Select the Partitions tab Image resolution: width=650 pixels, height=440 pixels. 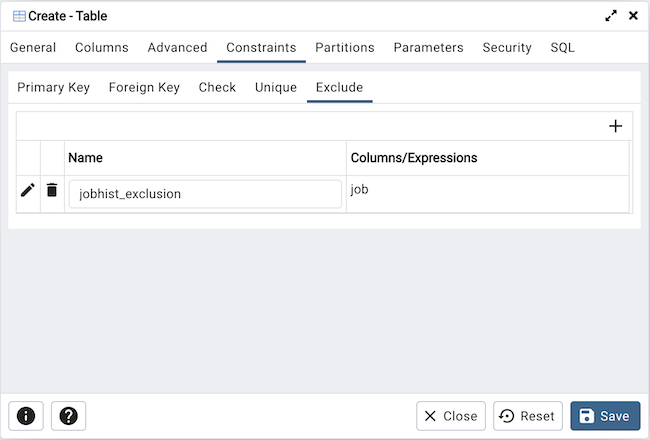(x=345, y=47)
